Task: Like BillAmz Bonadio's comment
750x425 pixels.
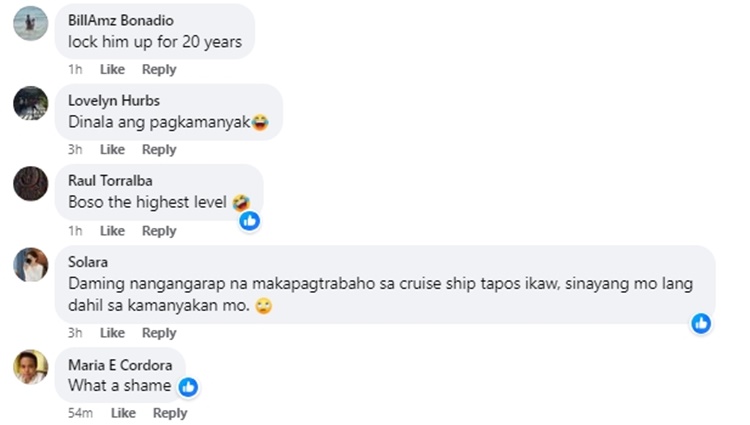Action: [112, 69]
